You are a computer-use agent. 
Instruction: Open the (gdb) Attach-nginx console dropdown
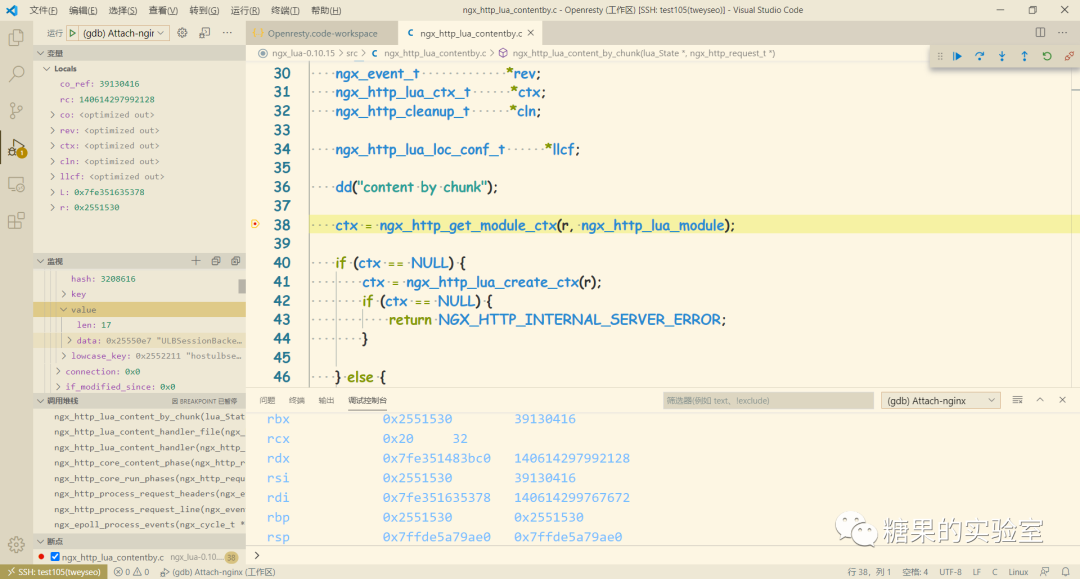(940, 399)
